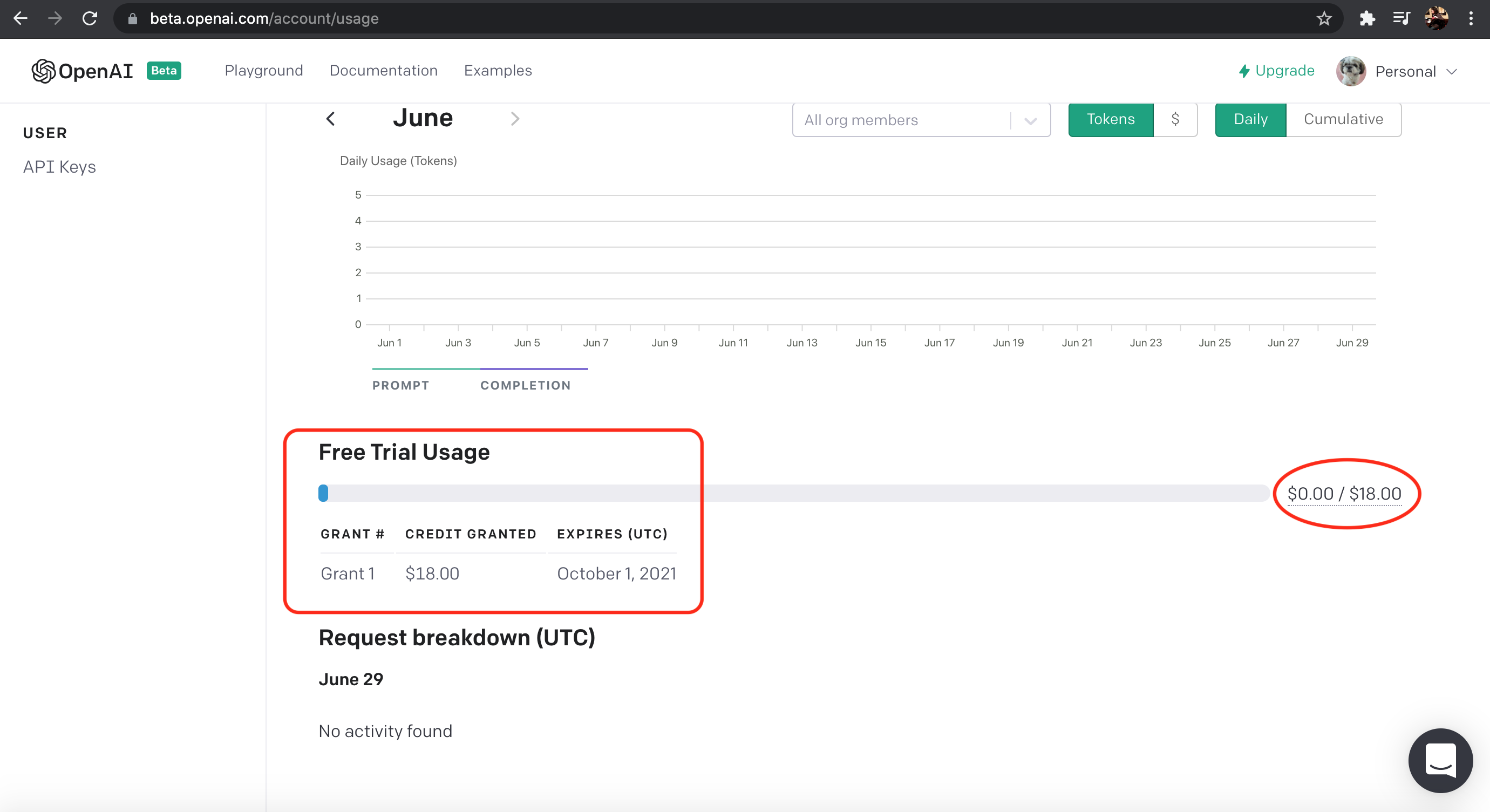Click the address bar URL
Viewport: 1490px width, 812px height.
[264, 18]
